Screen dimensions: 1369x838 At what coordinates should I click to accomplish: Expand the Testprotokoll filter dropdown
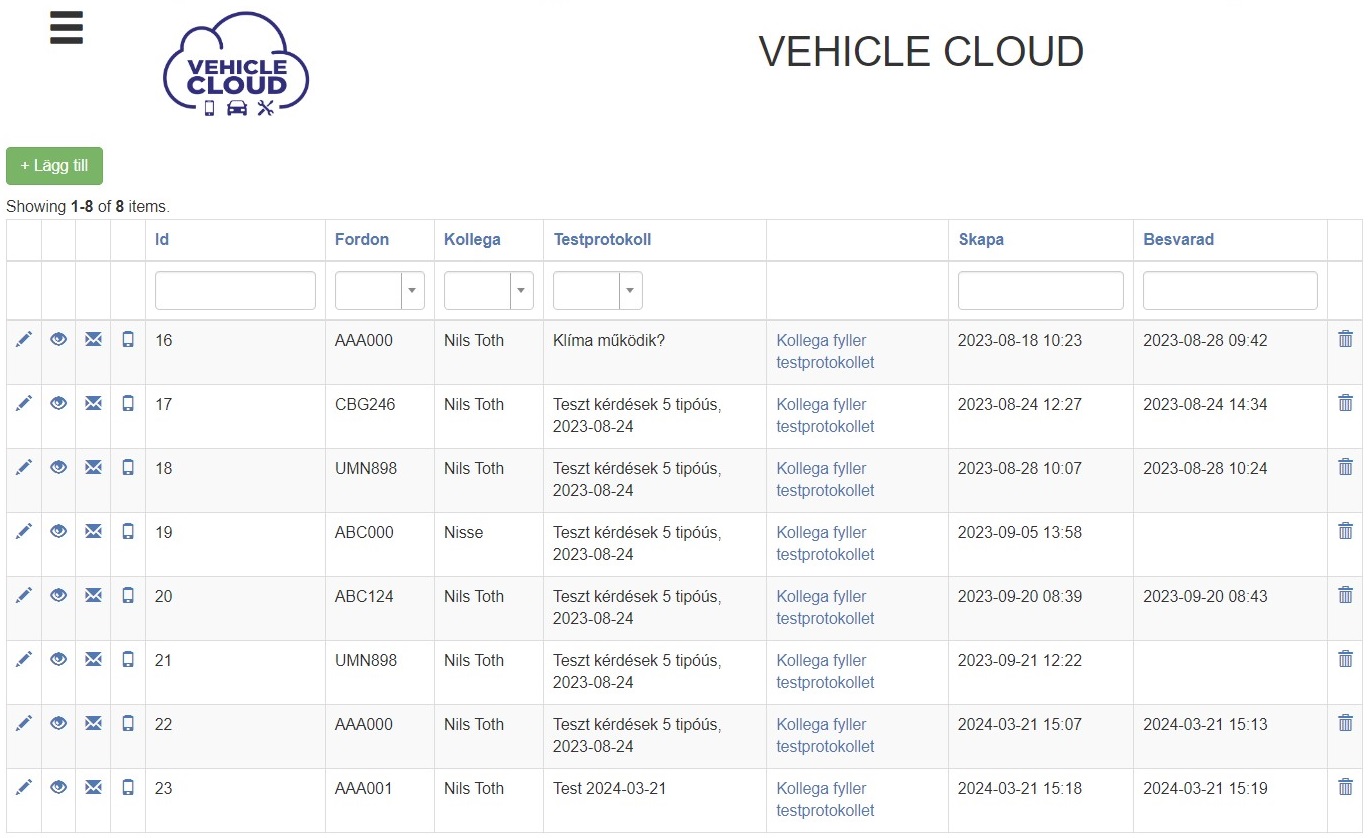tap(598, 291)
